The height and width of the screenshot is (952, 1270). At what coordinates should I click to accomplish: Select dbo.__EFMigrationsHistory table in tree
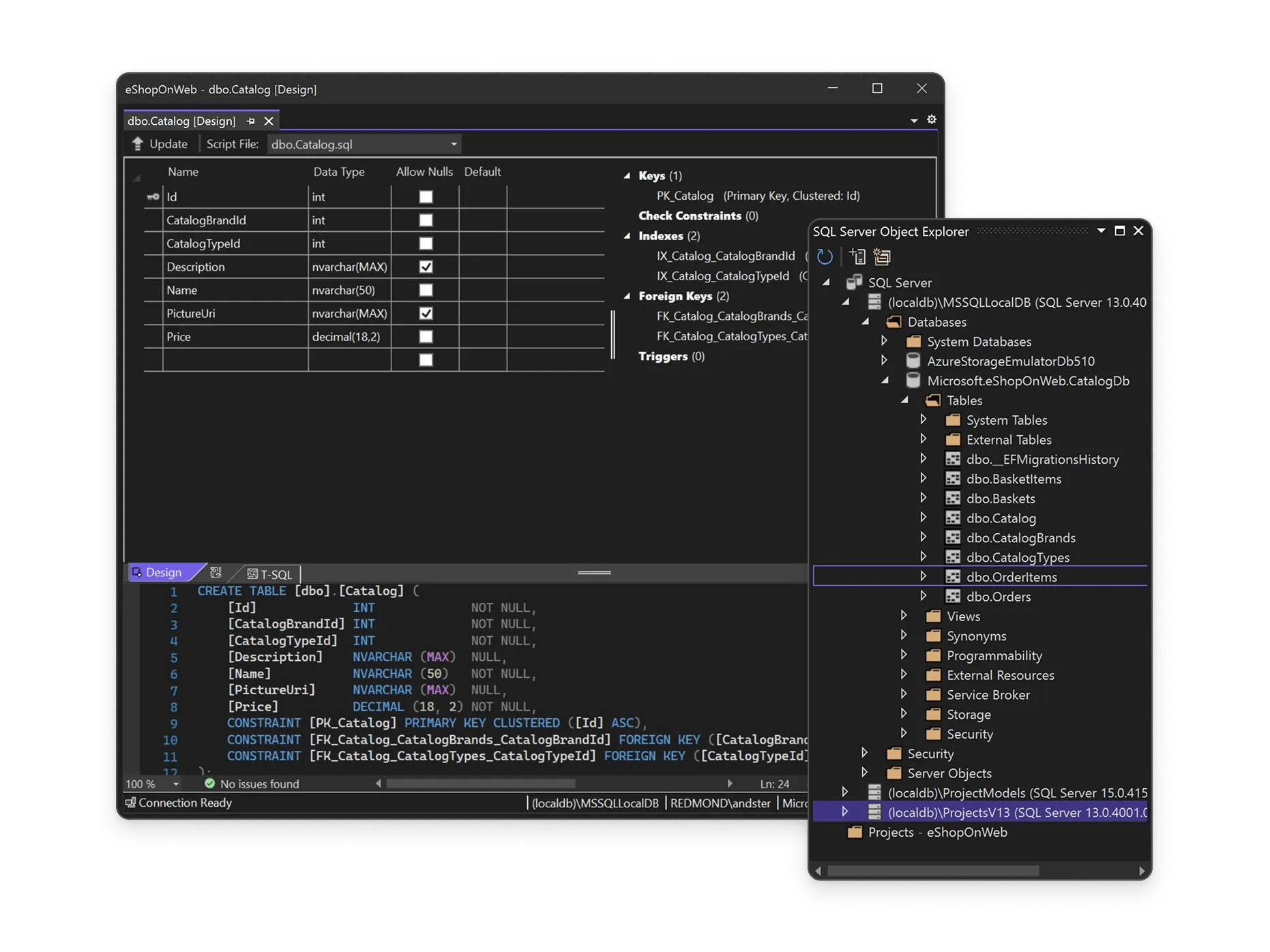[1042, 460]
